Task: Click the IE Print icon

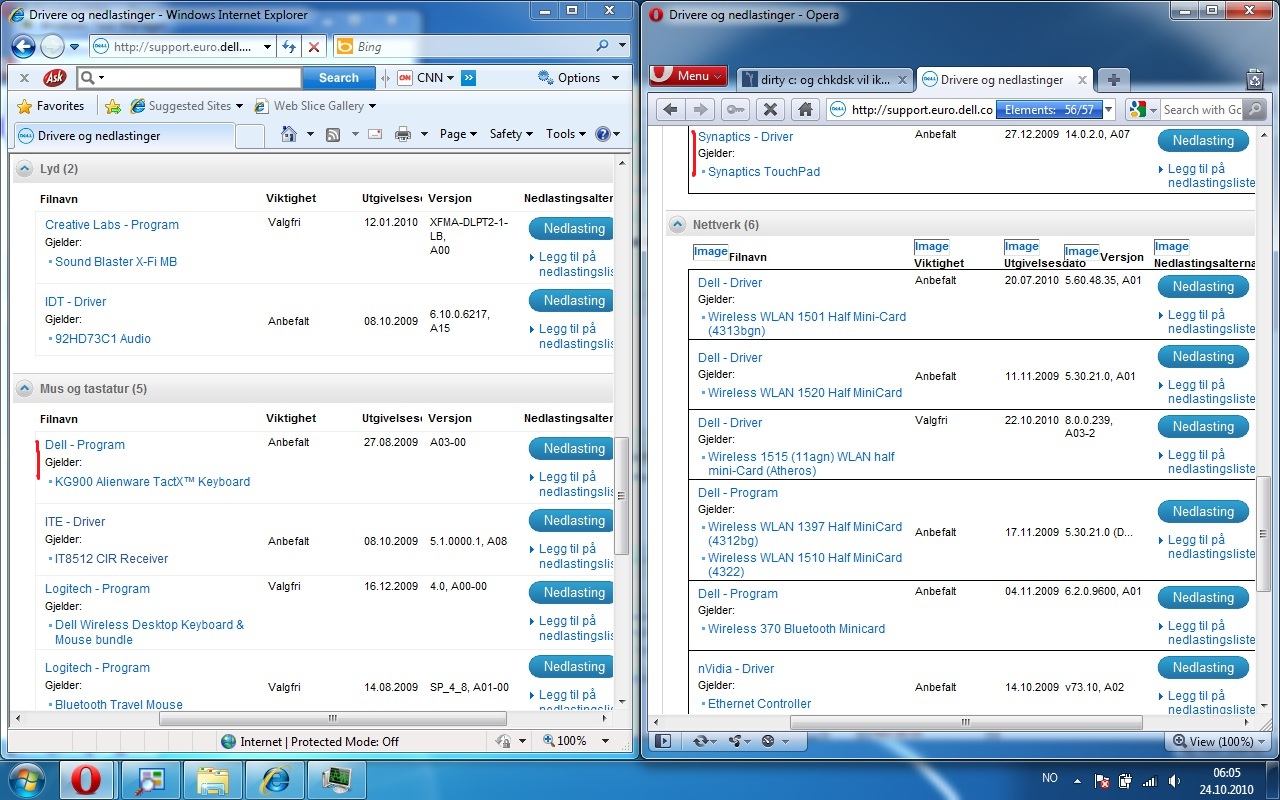Action: 403,134
